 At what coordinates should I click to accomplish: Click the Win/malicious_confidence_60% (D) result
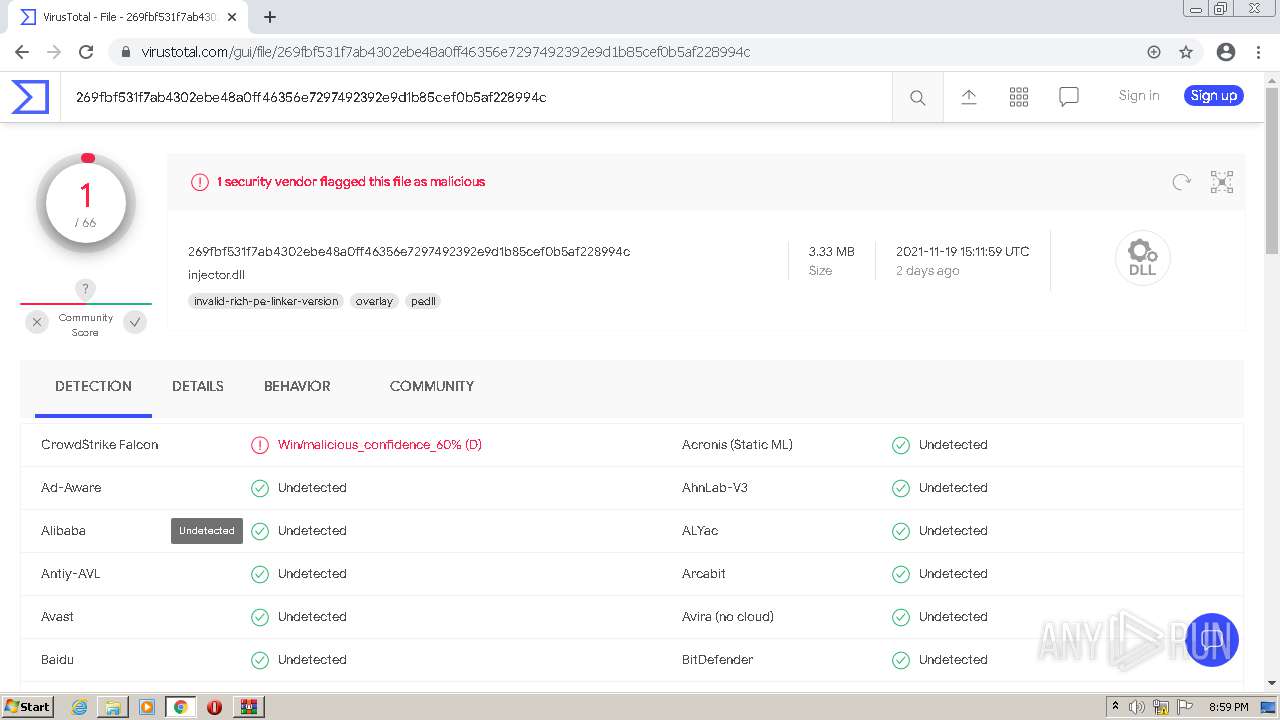tap(380, 445)
